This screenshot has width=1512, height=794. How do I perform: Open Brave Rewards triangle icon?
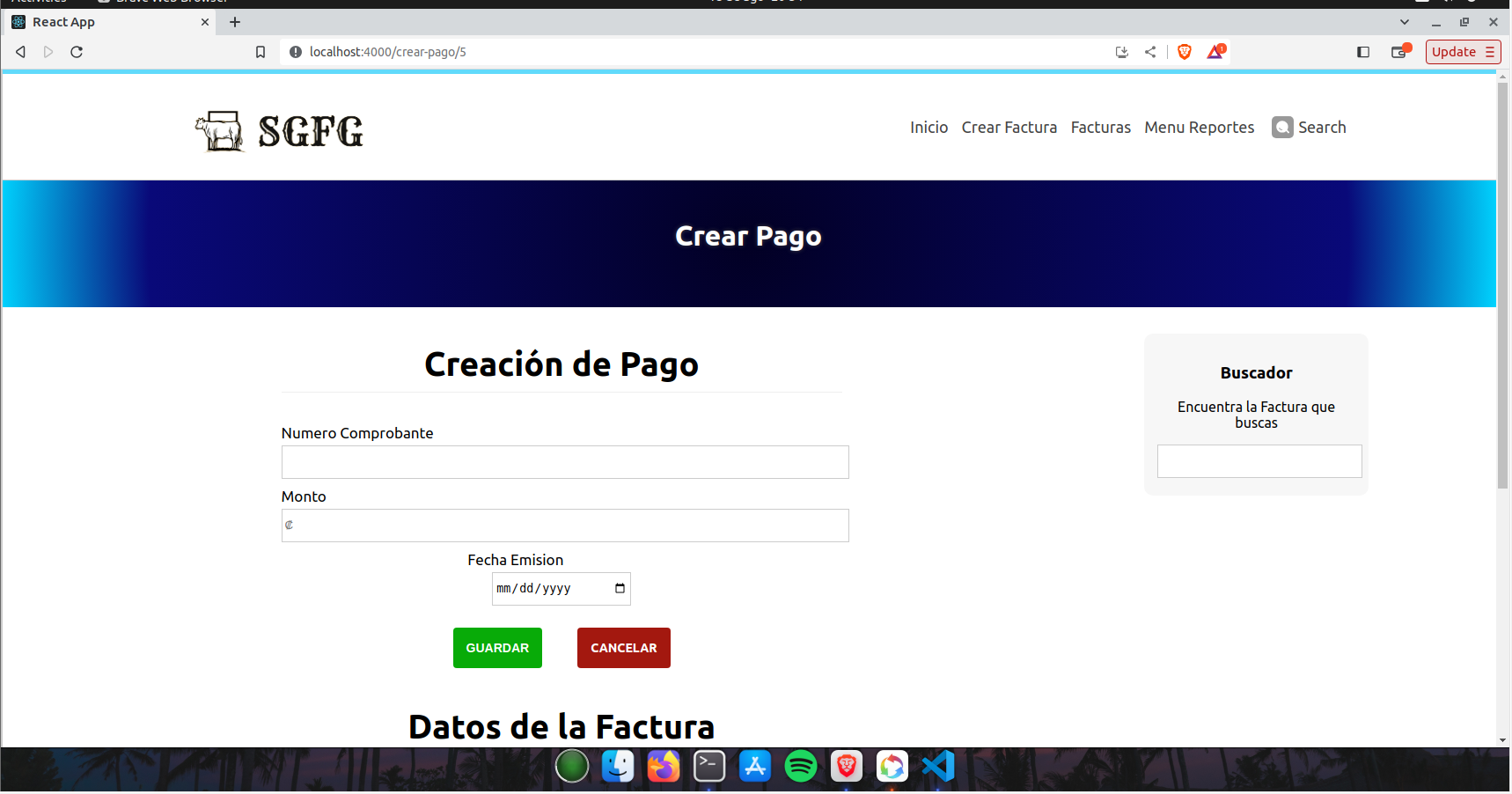pyautogui.click(x=1216, y=52)
